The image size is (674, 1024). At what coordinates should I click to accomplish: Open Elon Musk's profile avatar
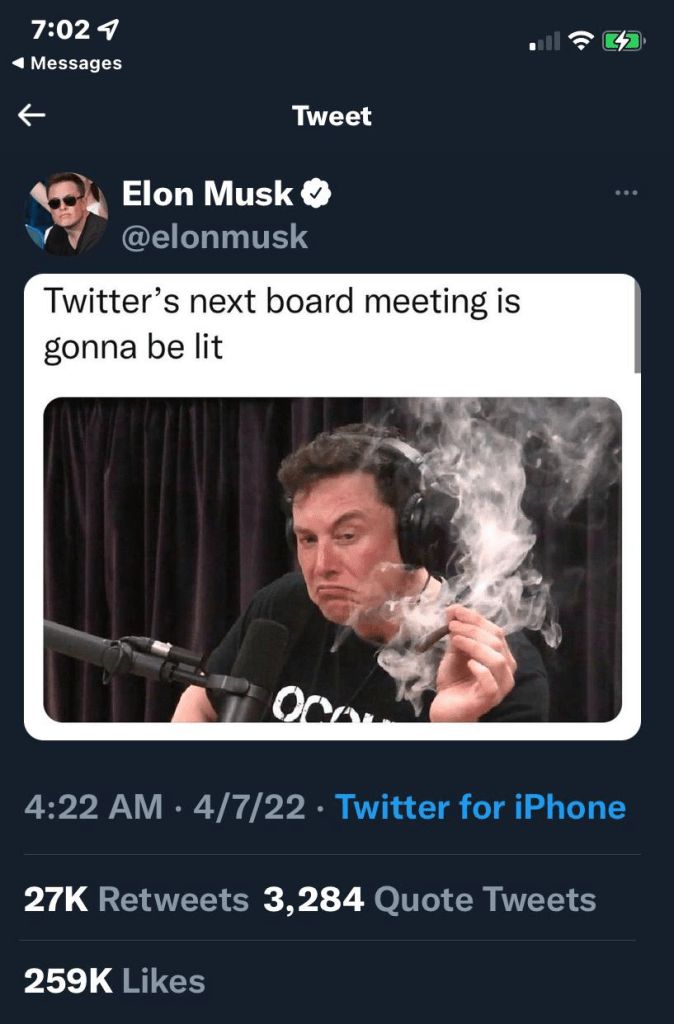click(66, 213)
